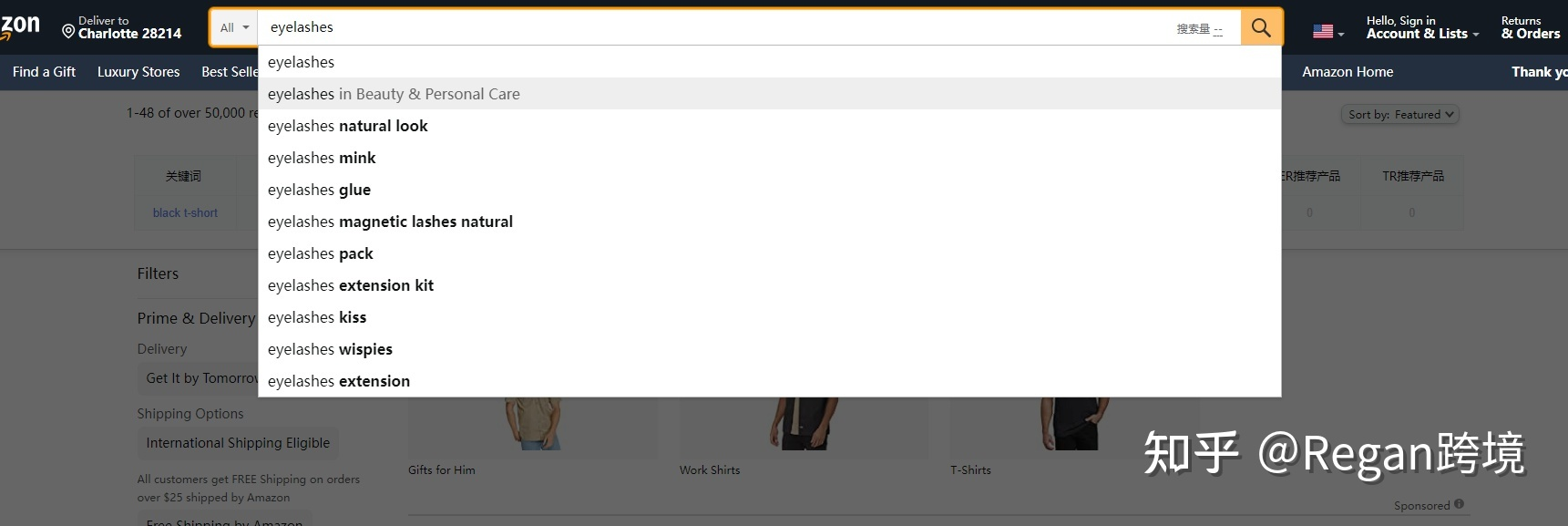This screenshot has height=526, width=1568.
Task: Go to Luxury Stores in navigation bar
Action: coord(138,72)
